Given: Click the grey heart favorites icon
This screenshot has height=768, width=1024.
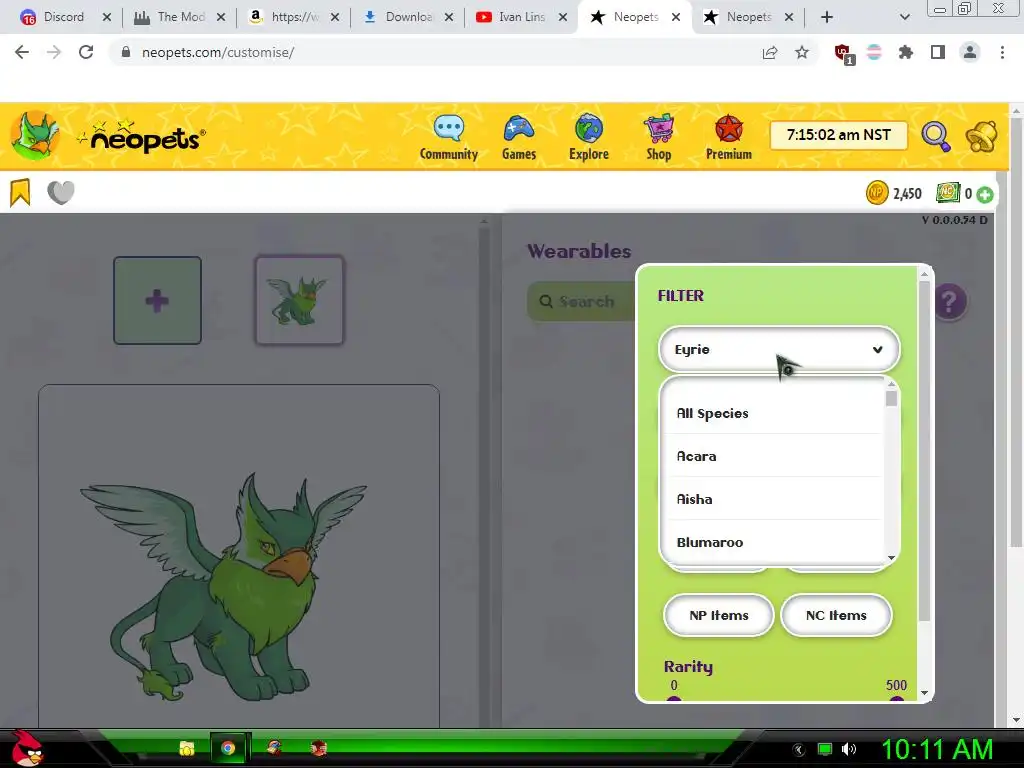Looking at the screenshot, I should [x=61, y=193].
